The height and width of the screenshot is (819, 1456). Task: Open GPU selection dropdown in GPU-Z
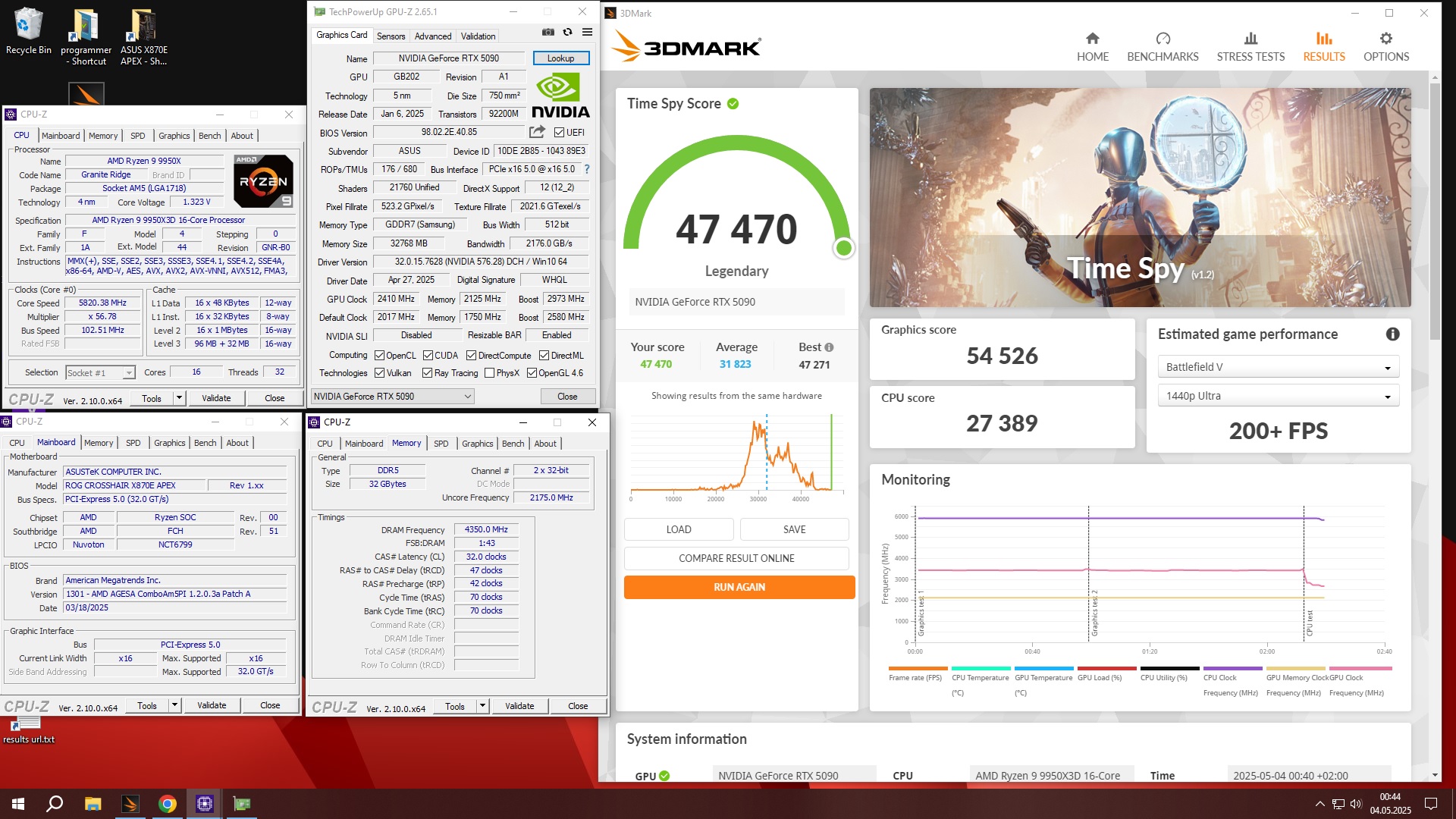(393, 396)
